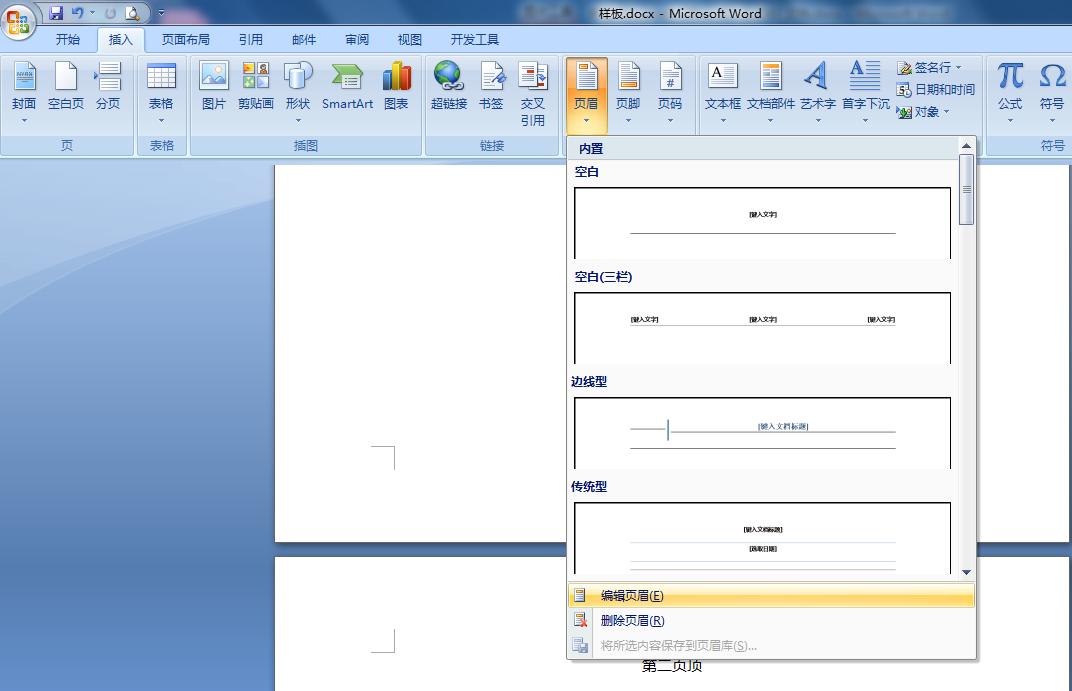
Task: Expand the arrow under 页码
Action: tap(670, 121)
